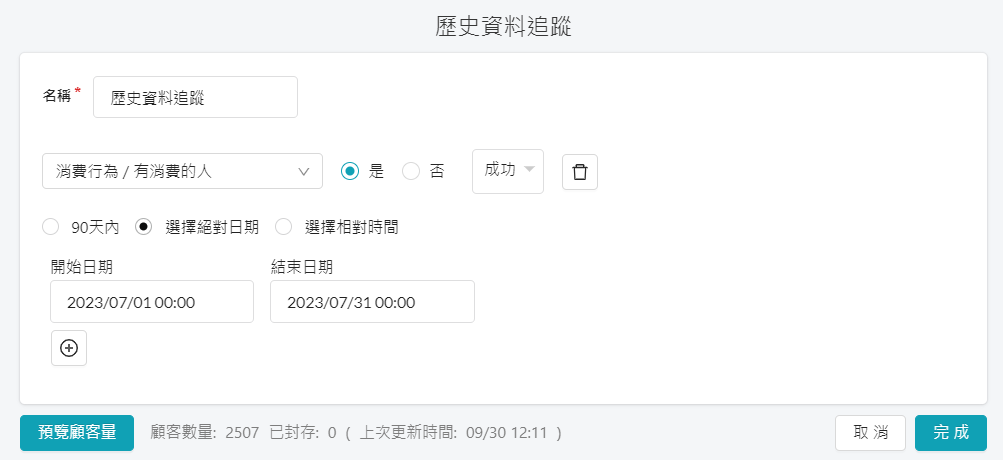Open the 成功 status dropdown
Viewport: 1003px width, 460px height.
click(x=508, y=171)
